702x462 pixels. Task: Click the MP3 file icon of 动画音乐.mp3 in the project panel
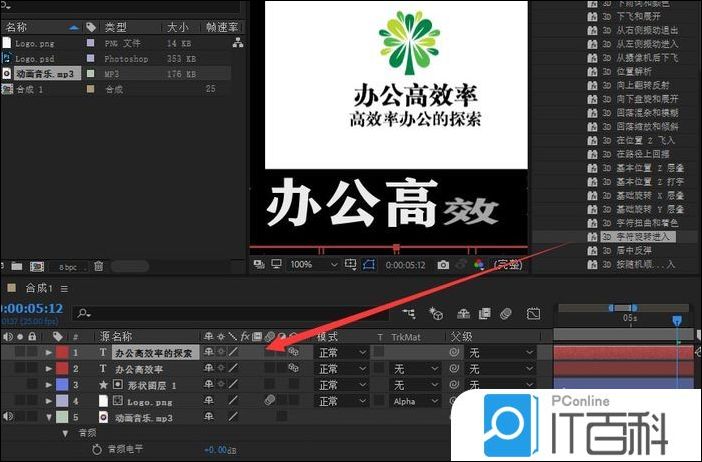[x=6, y=73]
